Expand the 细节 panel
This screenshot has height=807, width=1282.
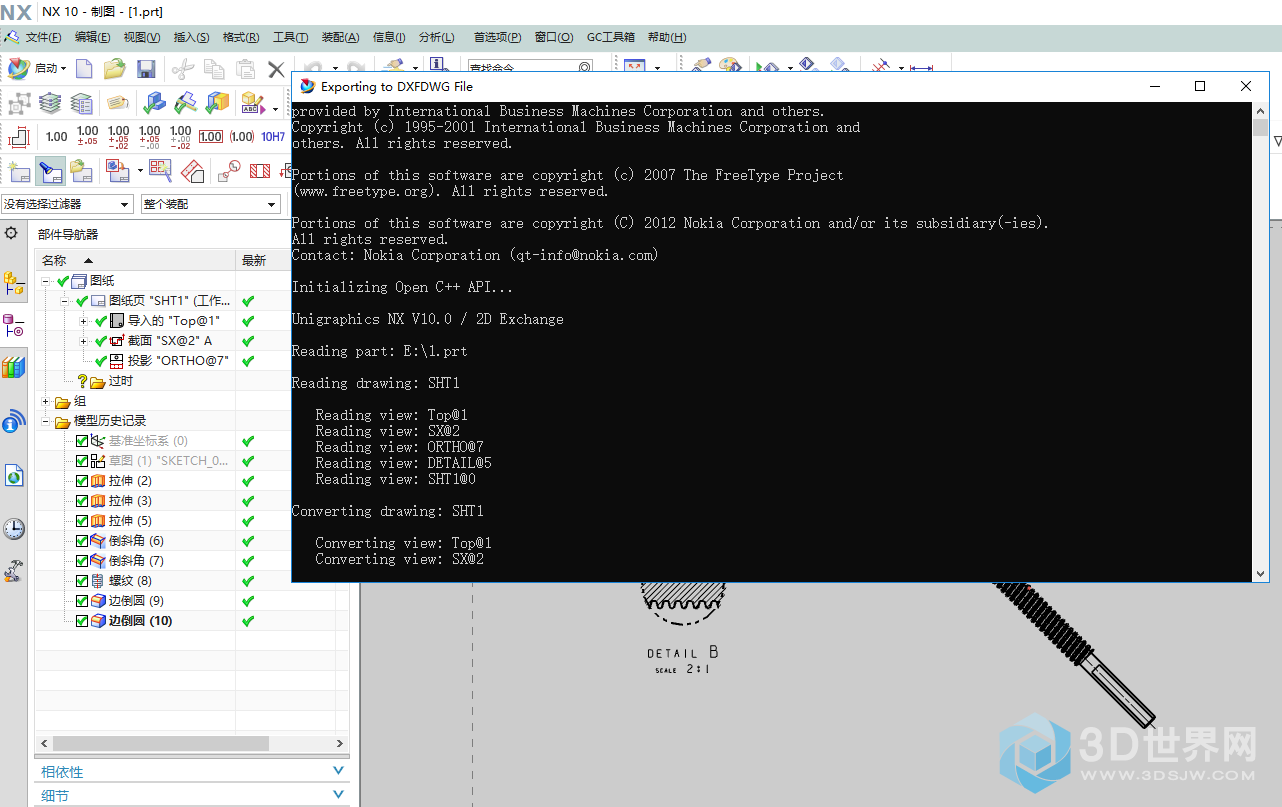pyautogui.click(x=192, y=796)
